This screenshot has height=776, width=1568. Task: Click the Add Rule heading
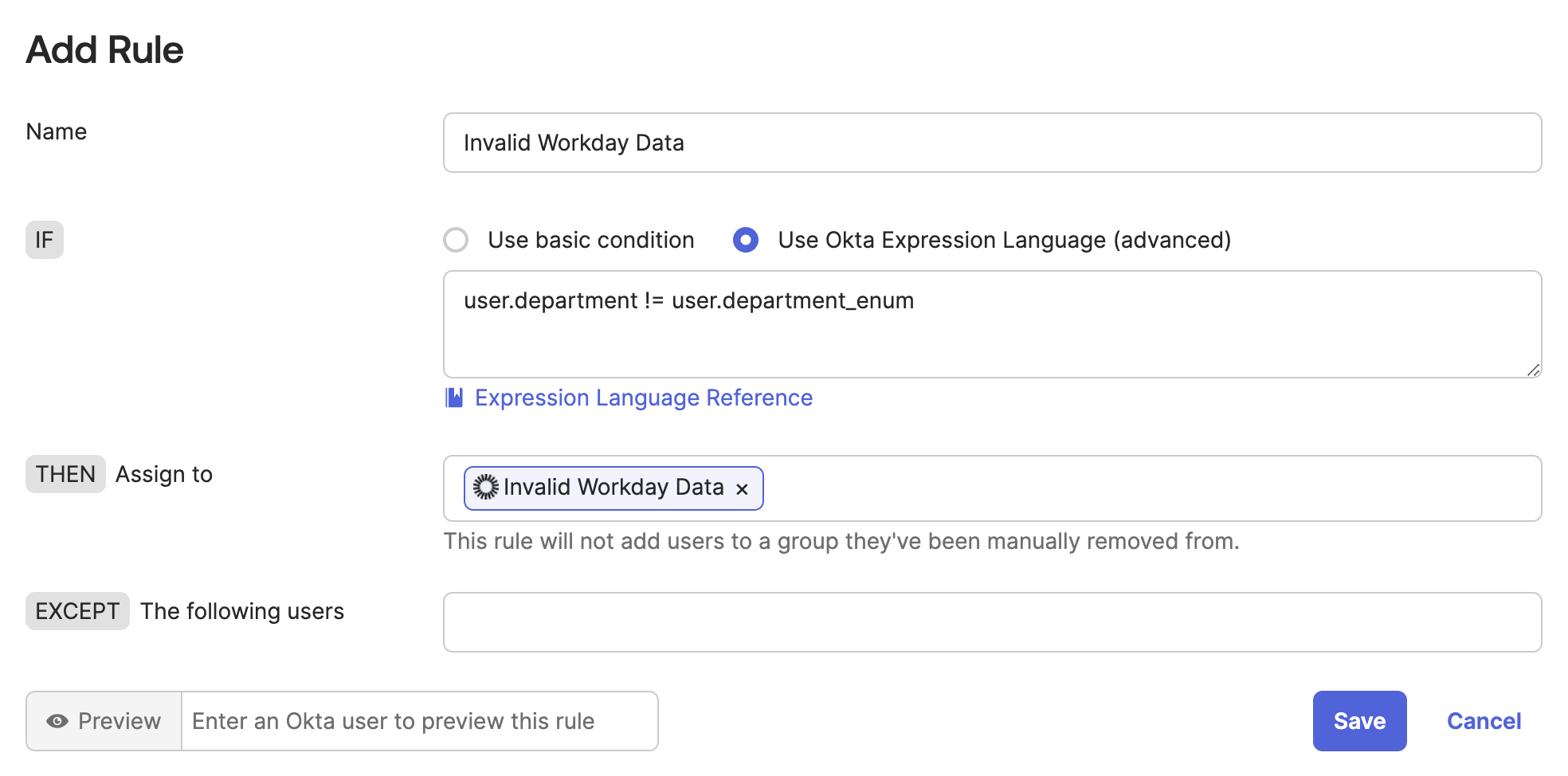click(x=104, y=49)
